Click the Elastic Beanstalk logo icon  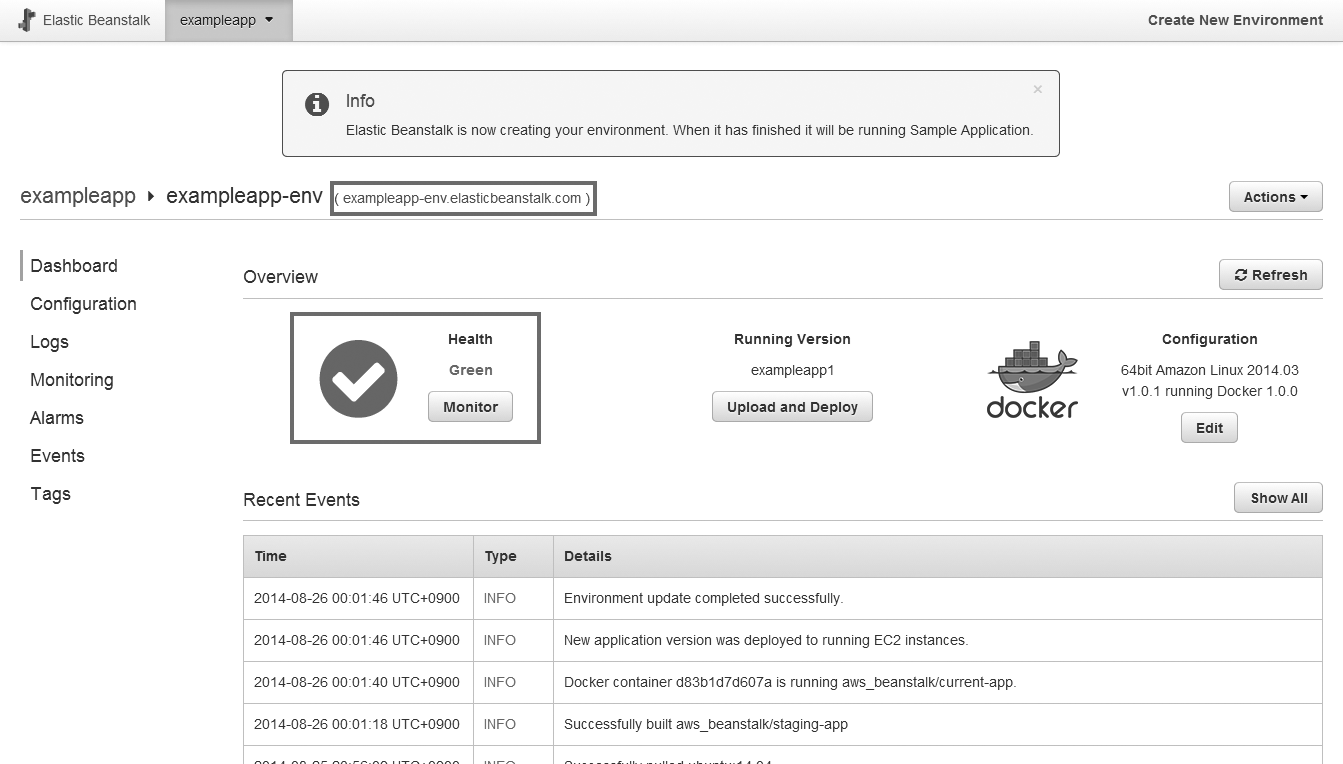pyautogui.click(x=27, y=20)
